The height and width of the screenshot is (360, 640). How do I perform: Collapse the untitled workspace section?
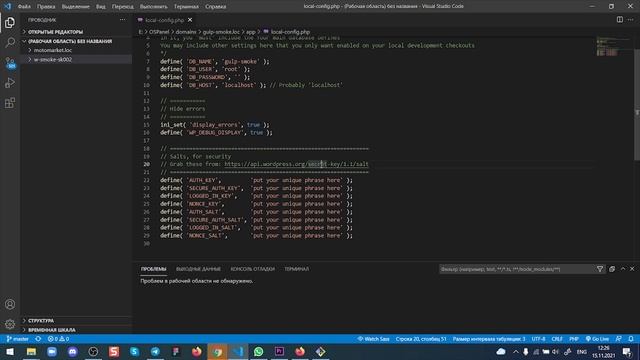coord(76,41)
